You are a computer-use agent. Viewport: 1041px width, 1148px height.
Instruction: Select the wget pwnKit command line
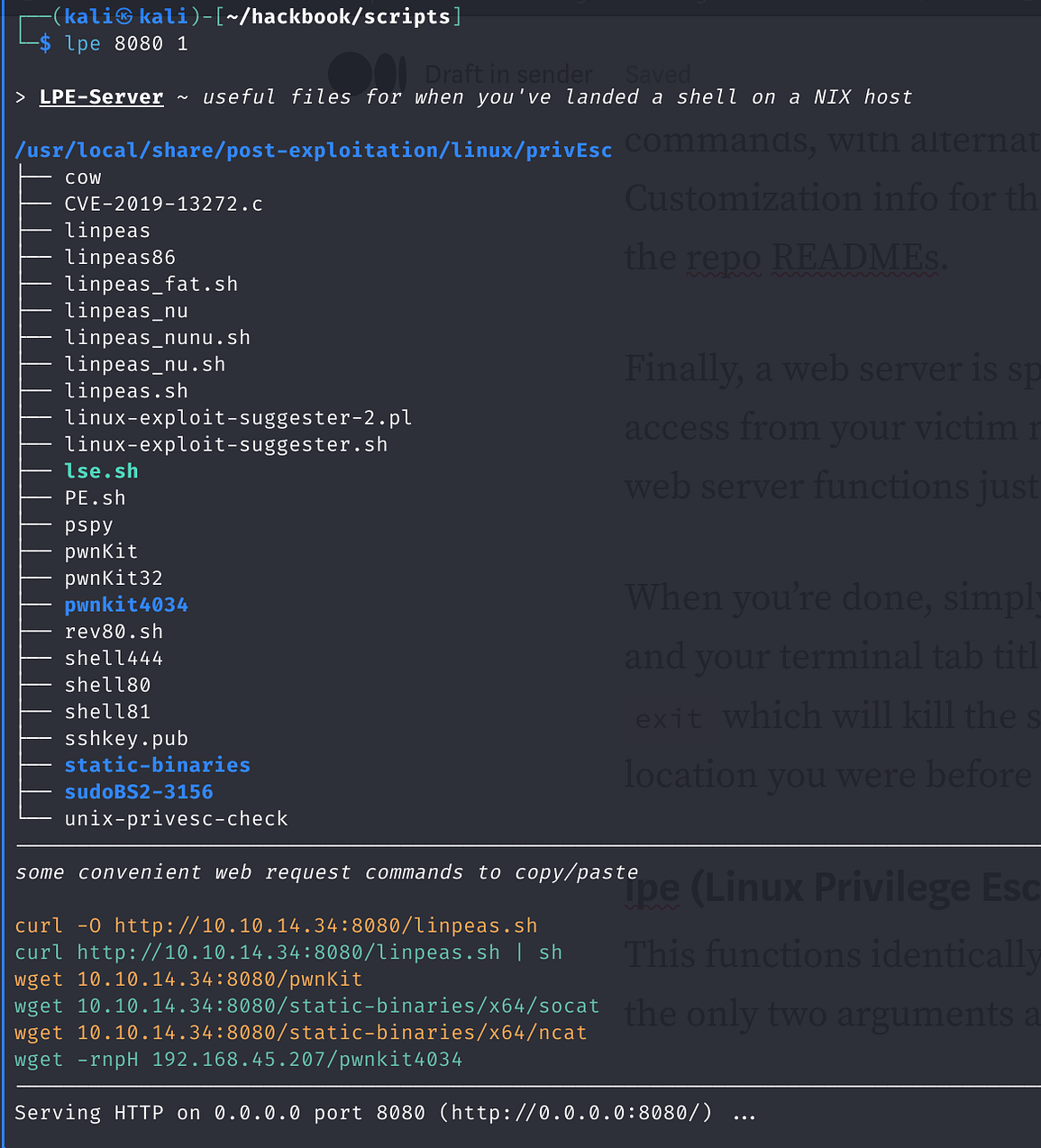point(188,979)
